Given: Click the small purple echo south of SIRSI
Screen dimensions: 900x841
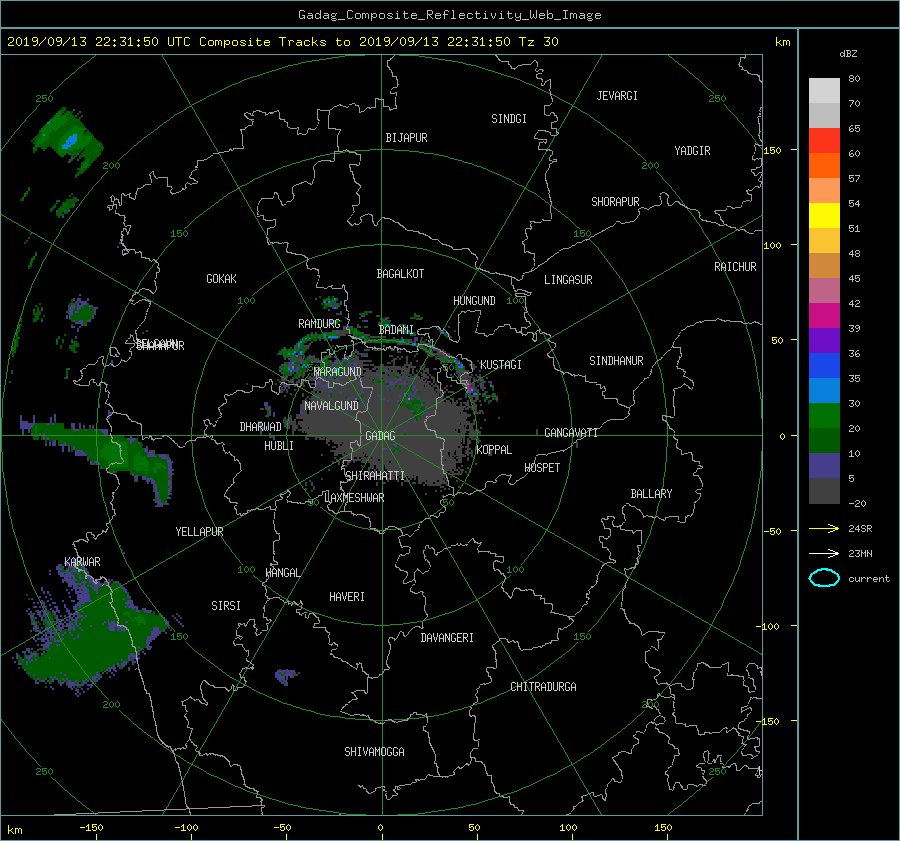Looking at the screenshot, I should coord(286,676).
